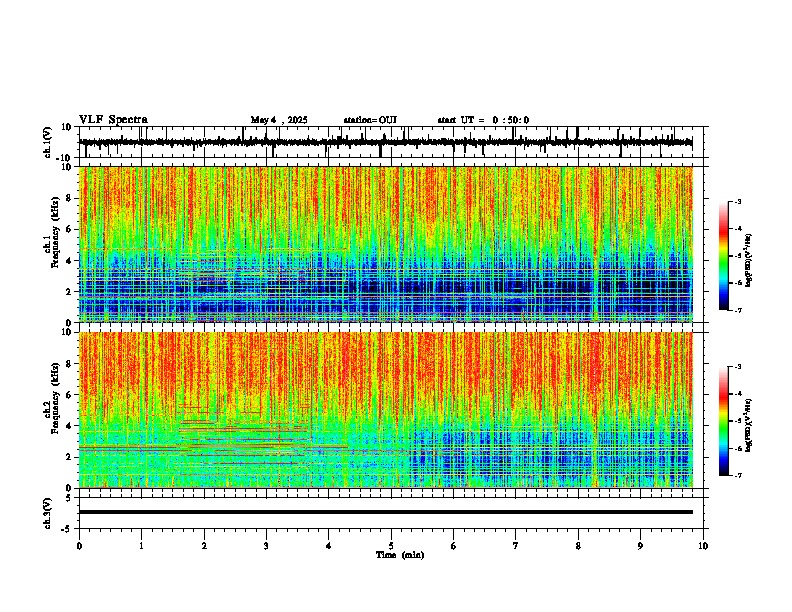Click the "4" kHz tick on ch.1 spectrogram
Screen dimensions: 792x612
69,261
